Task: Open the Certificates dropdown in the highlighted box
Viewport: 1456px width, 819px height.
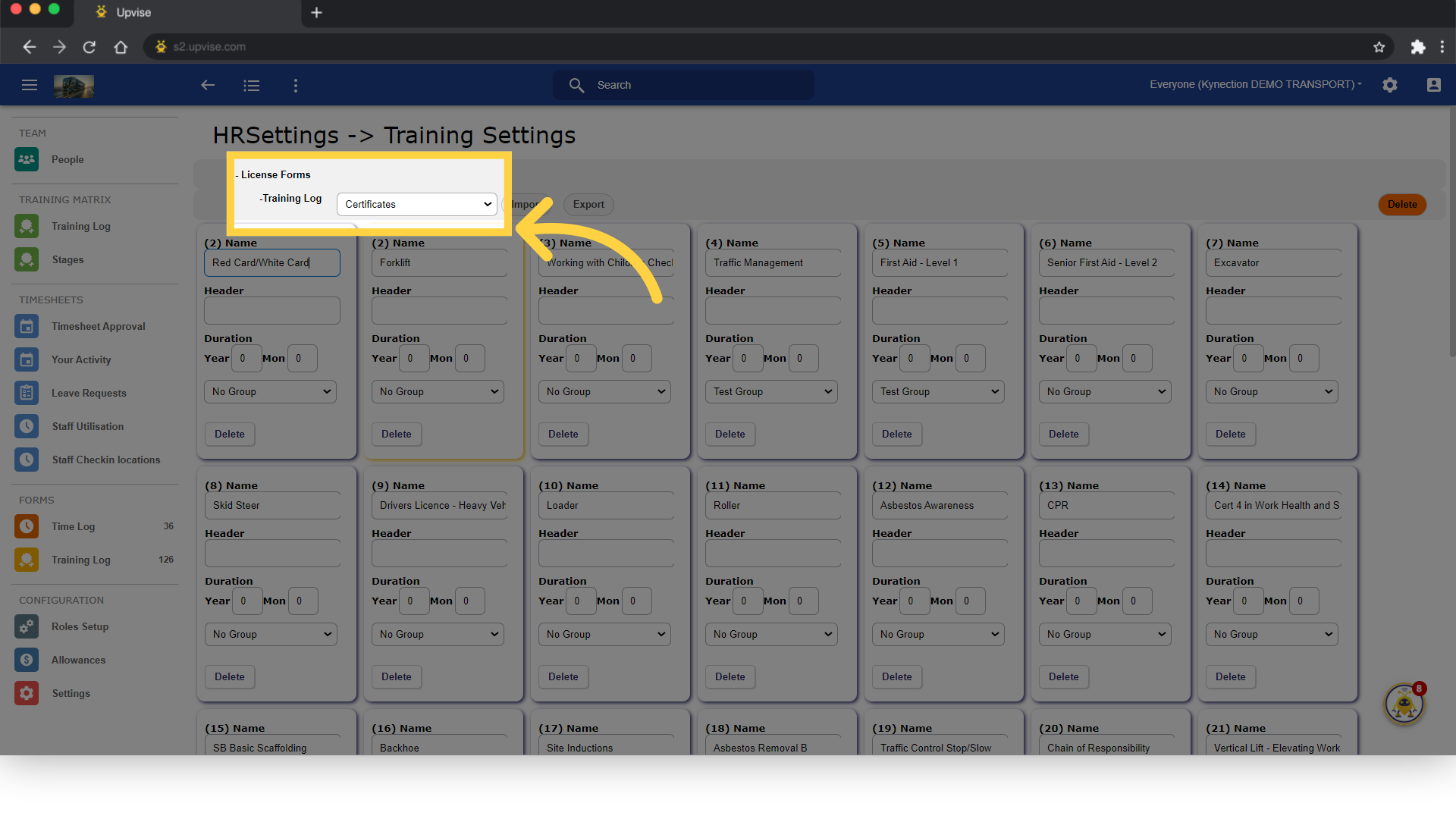Action: pos(416,204)
